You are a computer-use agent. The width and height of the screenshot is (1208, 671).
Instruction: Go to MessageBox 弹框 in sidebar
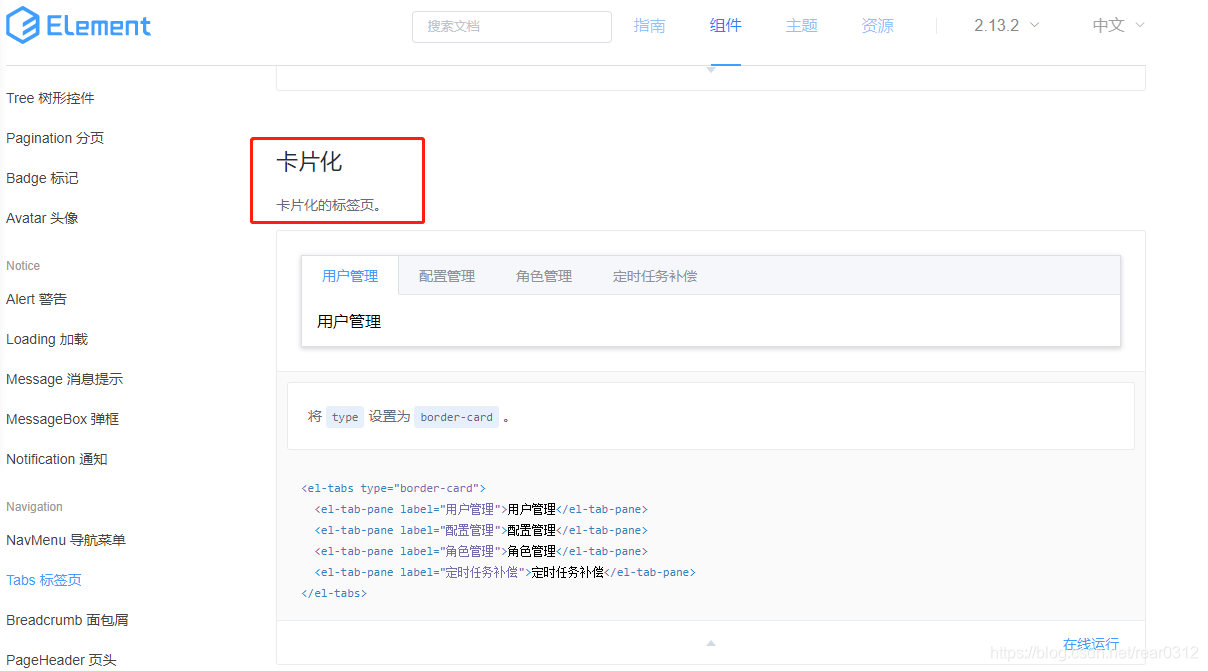(x=62, y=419)
